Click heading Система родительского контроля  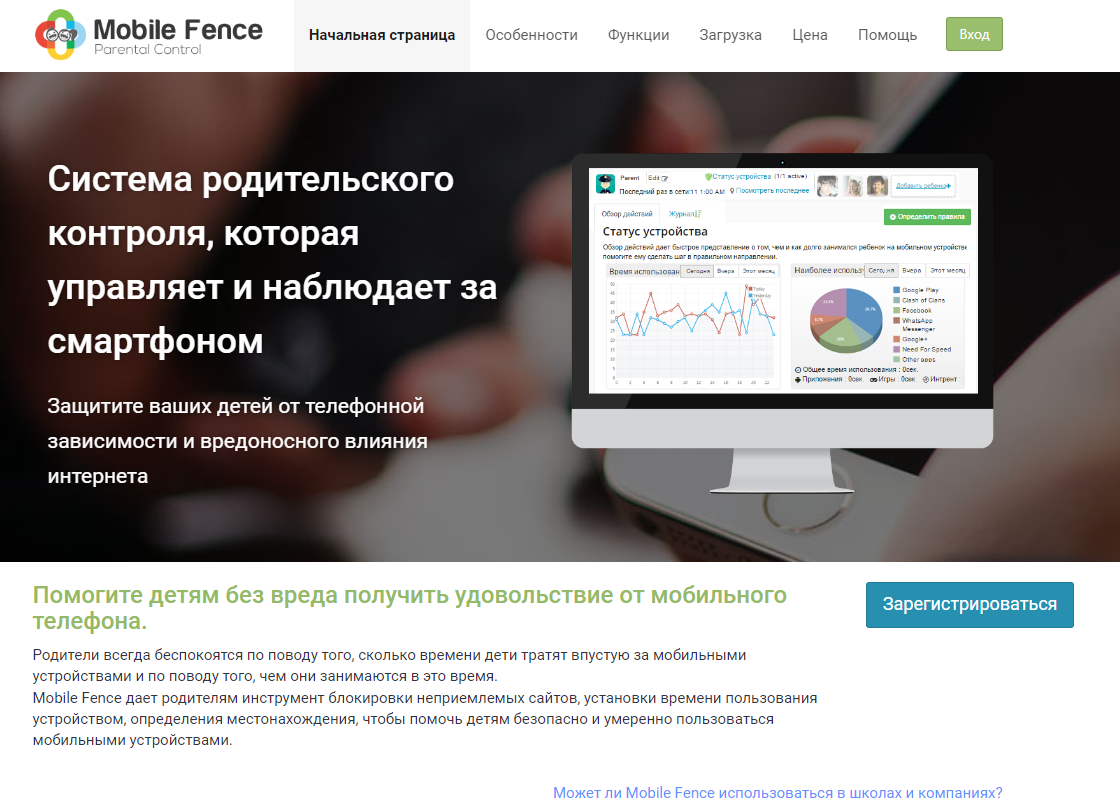272,260
